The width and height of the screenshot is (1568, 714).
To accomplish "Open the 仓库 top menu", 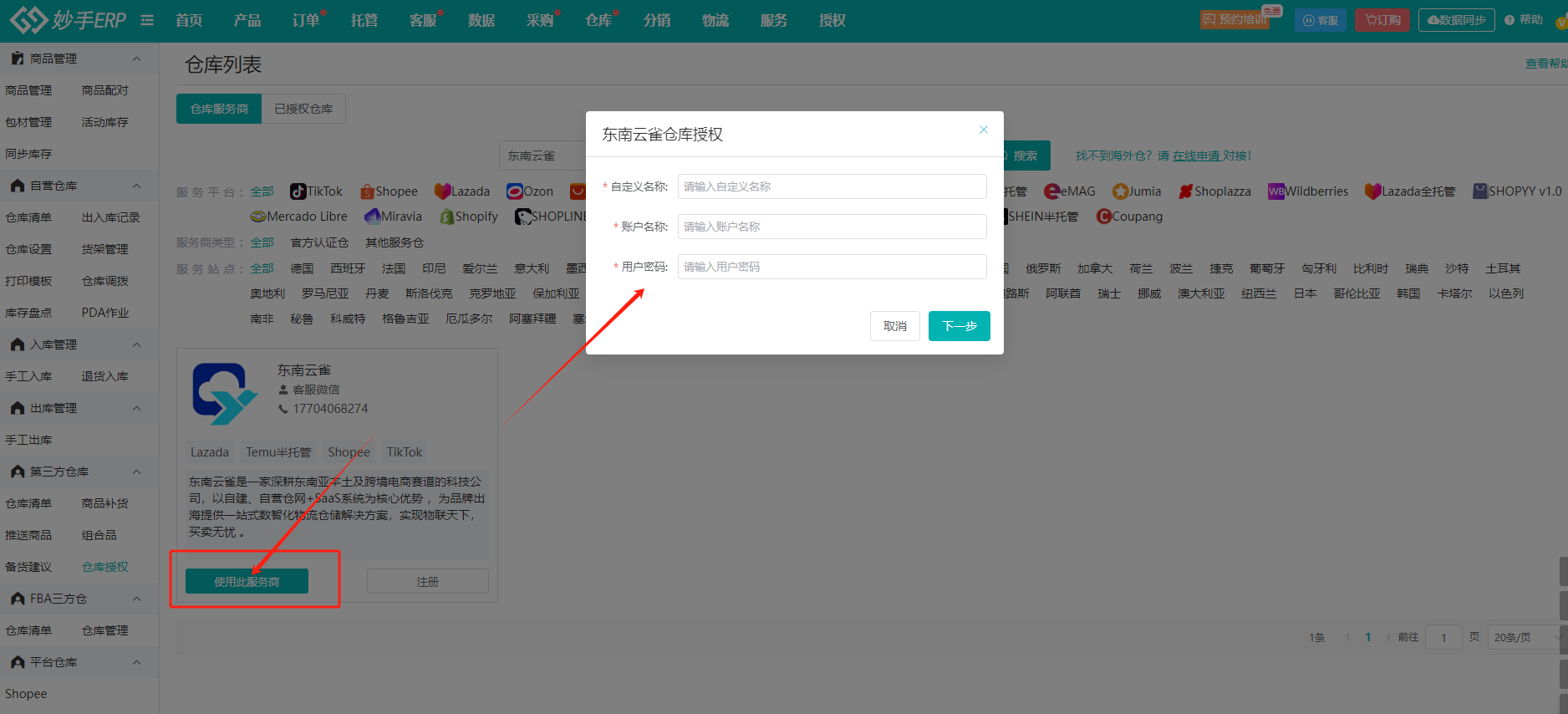I will click(x=598, y=20).
